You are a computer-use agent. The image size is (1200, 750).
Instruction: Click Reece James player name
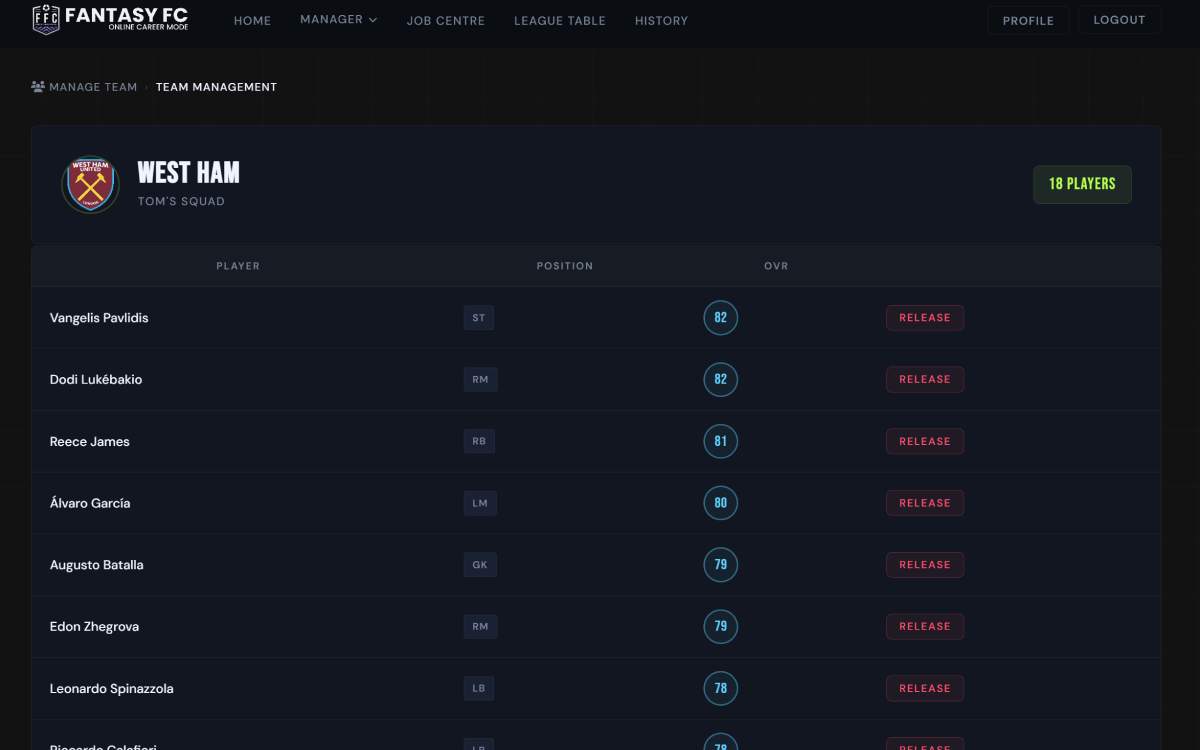90,441
